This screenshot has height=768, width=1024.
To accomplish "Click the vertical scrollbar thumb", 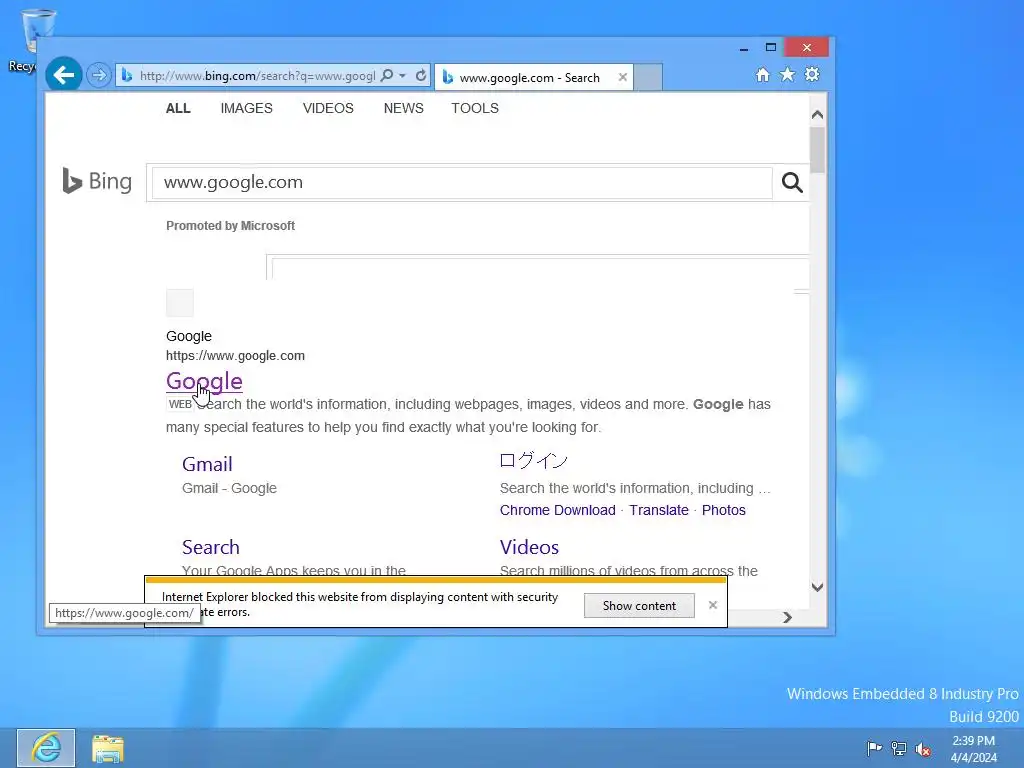I will coord(817,150).
